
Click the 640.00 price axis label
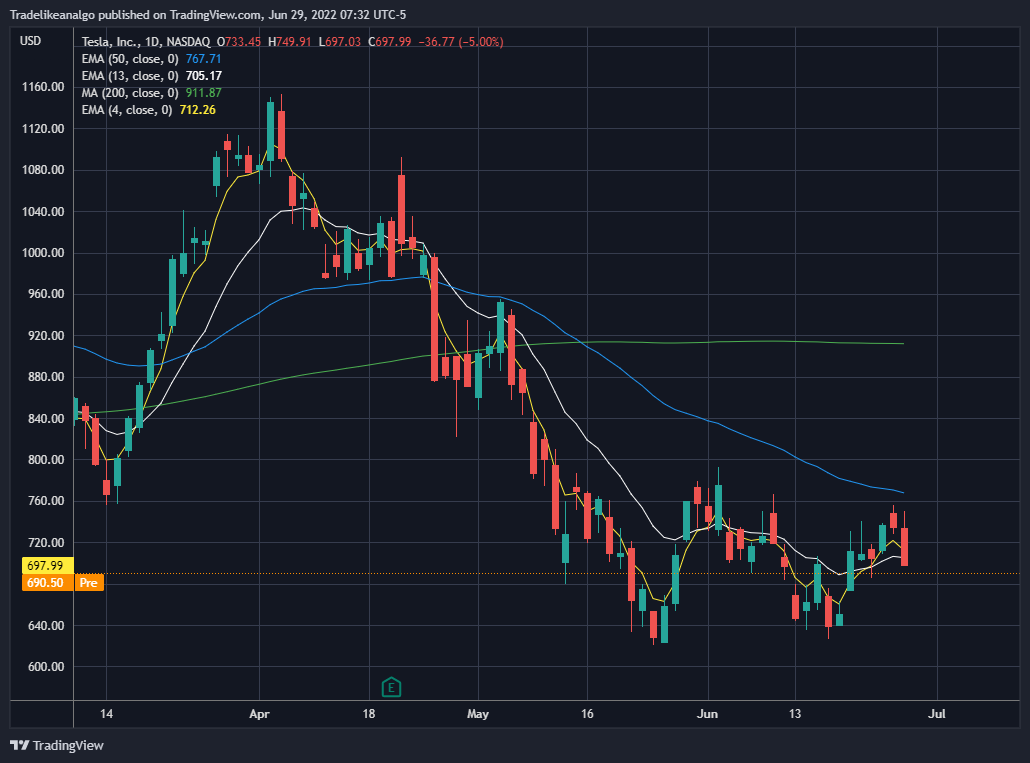[46, 625]
